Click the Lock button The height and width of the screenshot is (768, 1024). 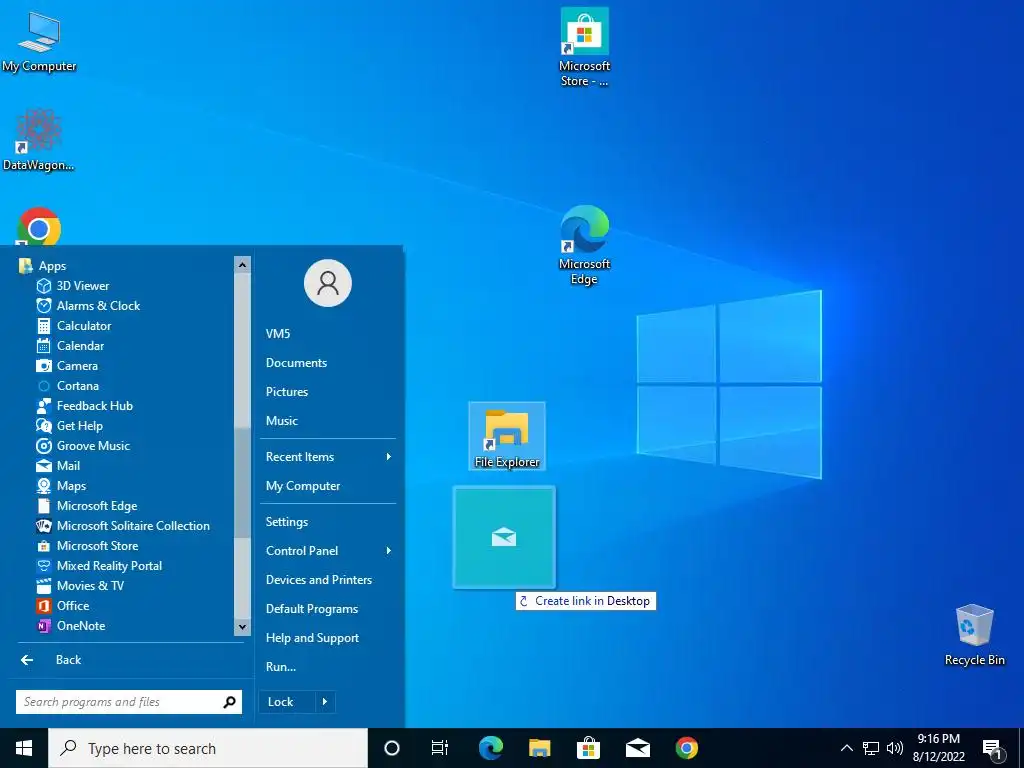tap(287, 701)
